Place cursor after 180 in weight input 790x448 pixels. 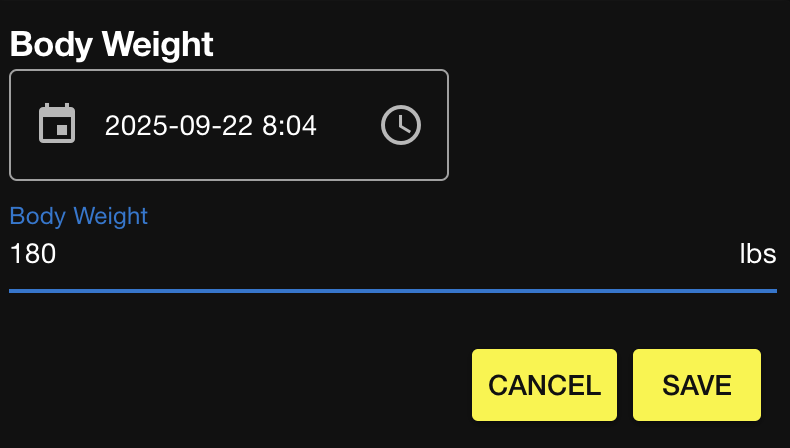coord(58,255)
